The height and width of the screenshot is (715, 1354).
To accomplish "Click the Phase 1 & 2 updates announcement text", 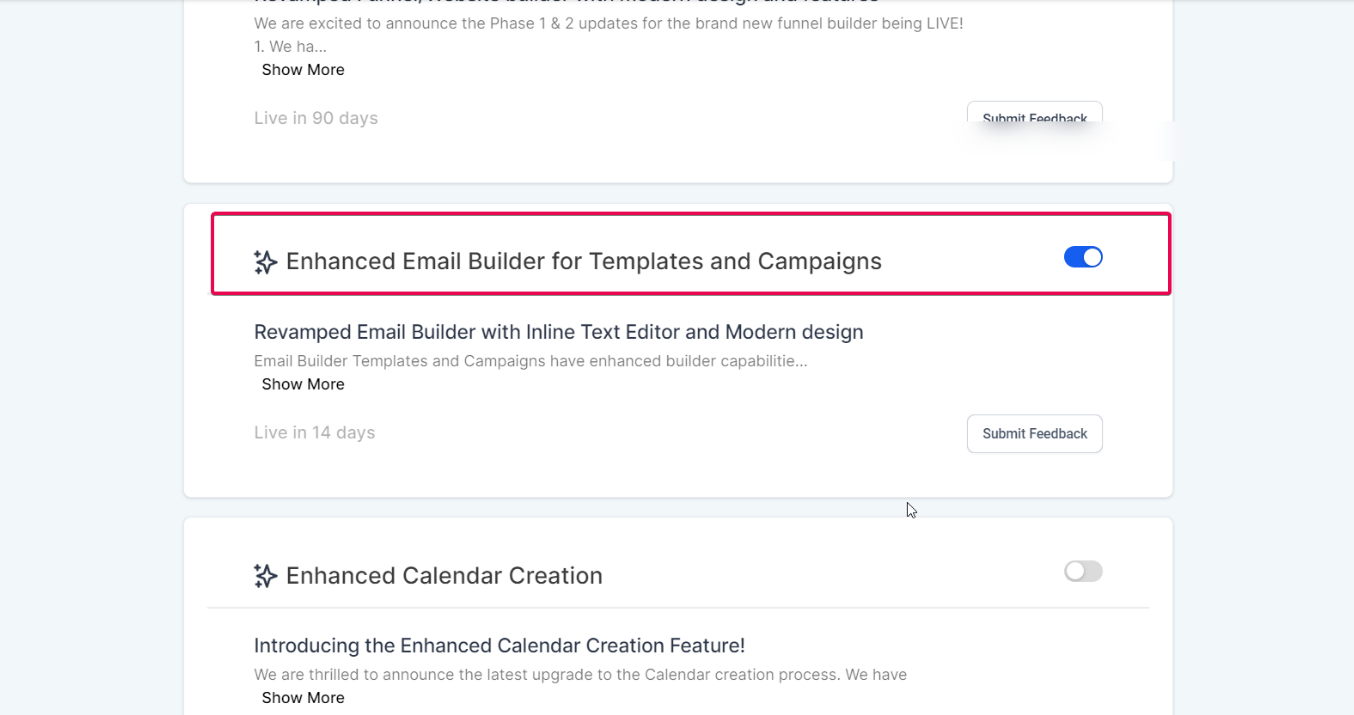I will (x=608, y=23).
